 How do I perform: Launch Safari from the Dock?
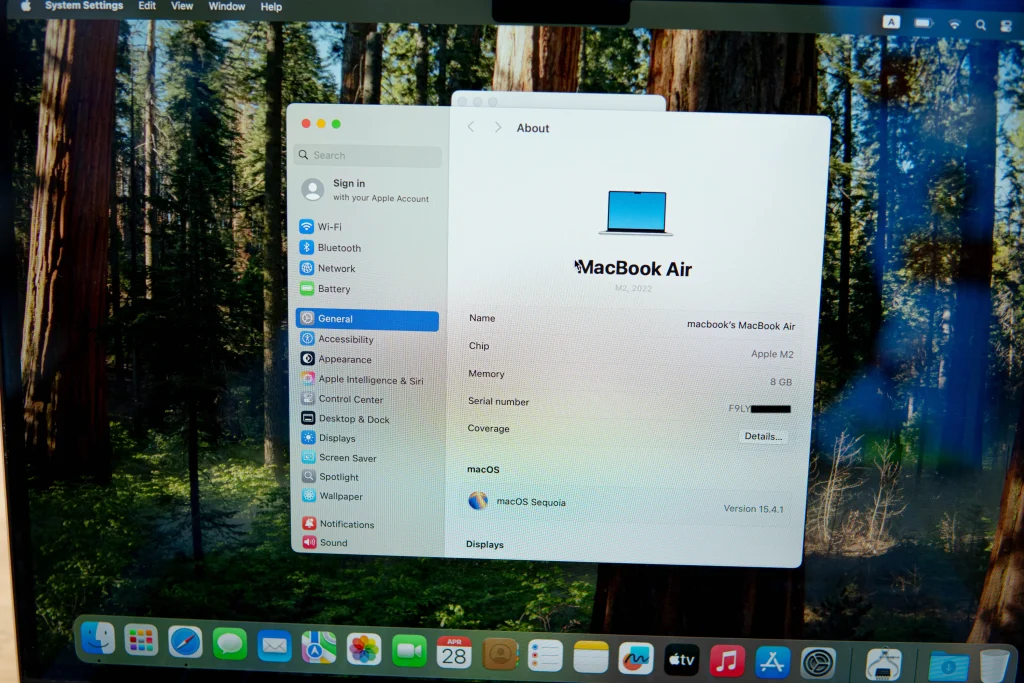[185, 641]
